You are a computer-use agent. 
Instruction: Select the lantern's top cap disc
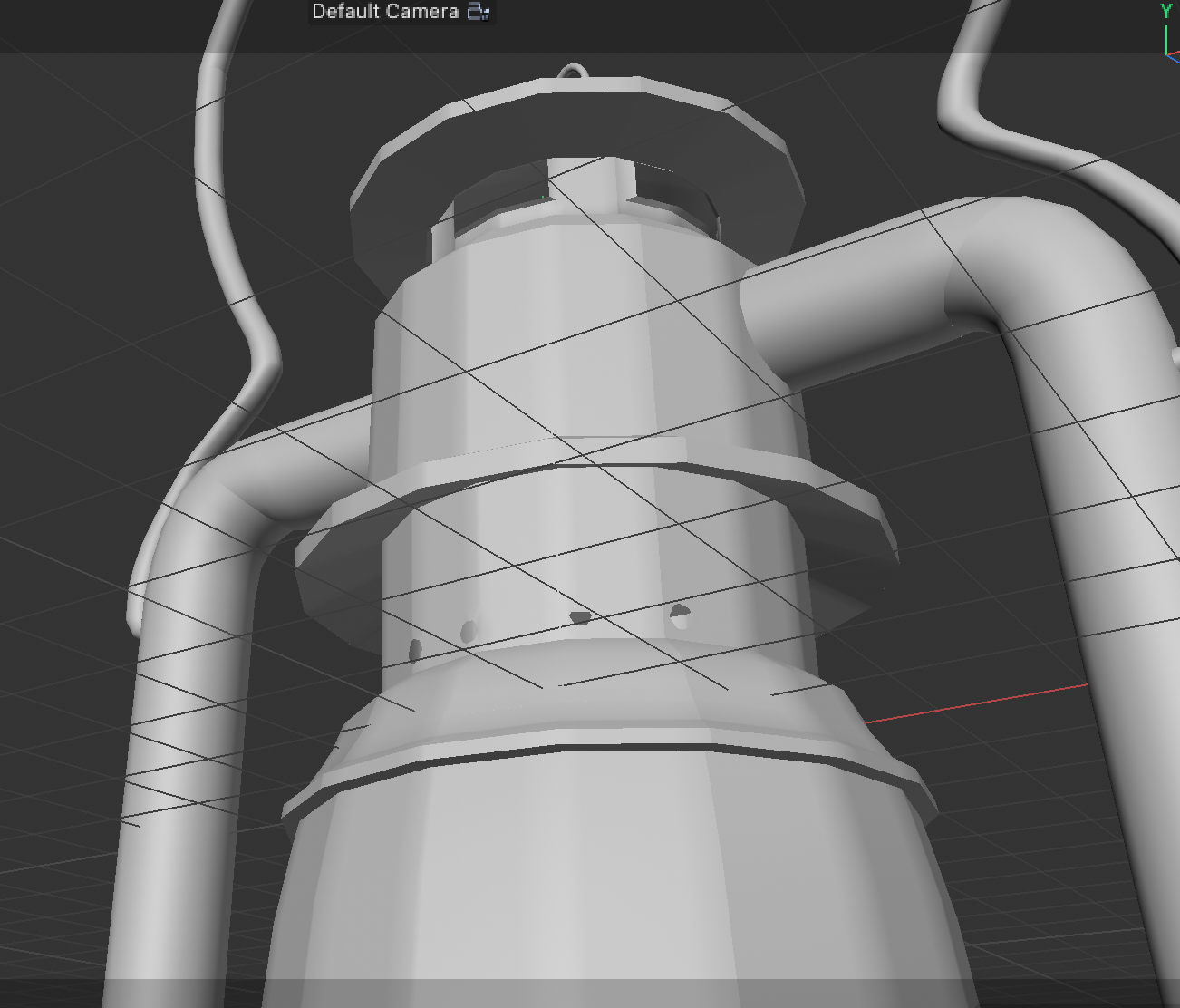click(x=580, y=127)
